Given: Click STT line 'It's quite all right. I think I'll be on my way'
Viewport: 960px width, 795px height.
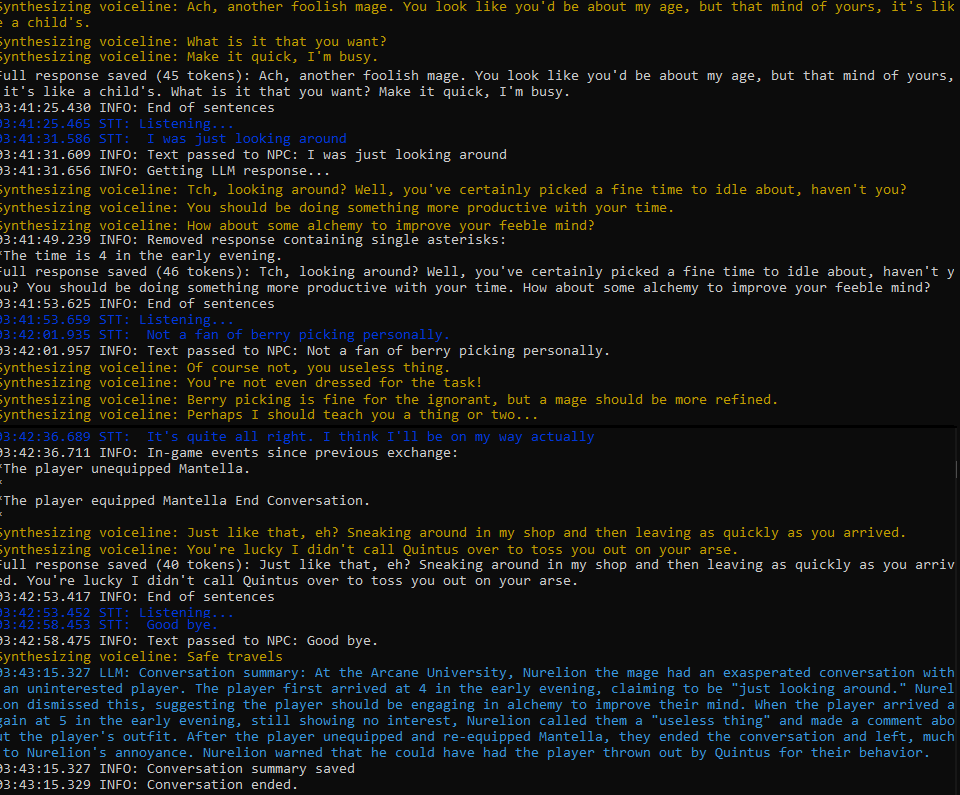Looking at the screenshot, I should coord(297,437).
